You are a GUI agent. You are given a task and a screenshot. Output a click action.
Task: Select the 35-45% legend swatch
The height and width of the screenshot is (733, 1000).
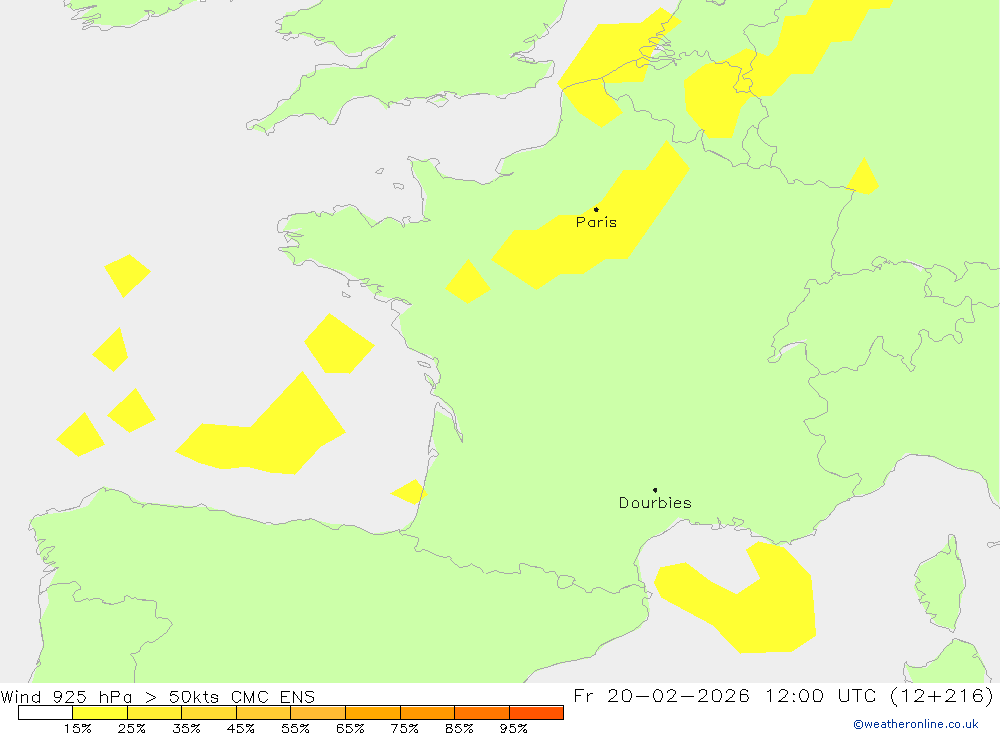click(209, 713)
